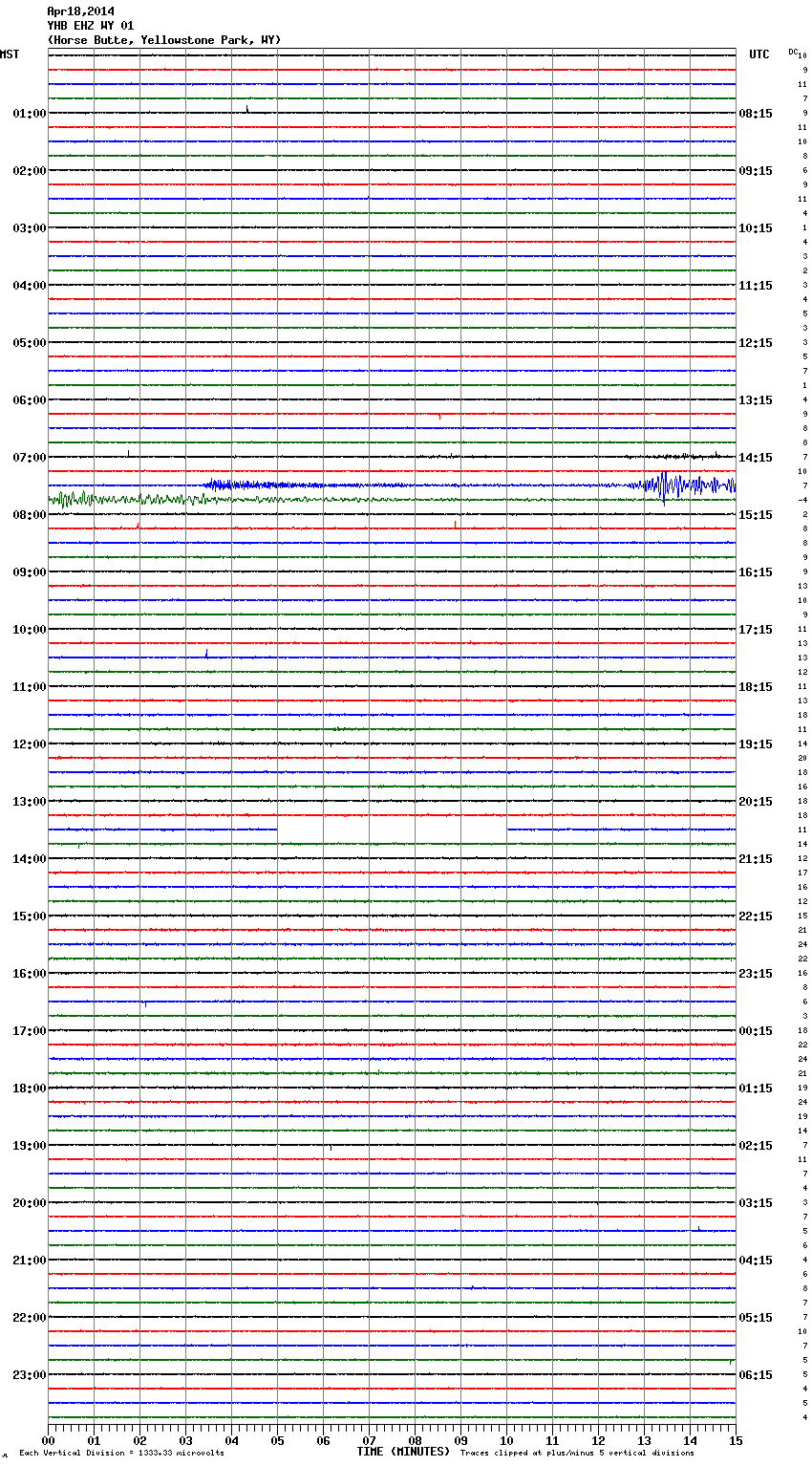Select the 12:00 MST row label
The height and width of the screenshot is (1466, 812).
[x=29, y=744]
